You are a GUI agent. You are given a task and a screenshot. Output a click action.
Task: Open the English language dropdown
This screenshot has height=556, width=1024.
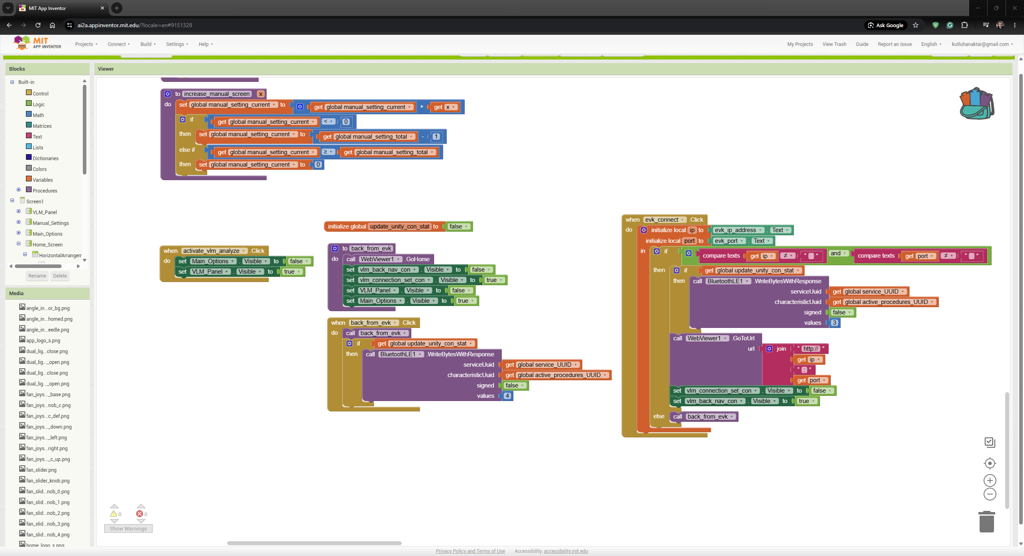tap(931, 44)
